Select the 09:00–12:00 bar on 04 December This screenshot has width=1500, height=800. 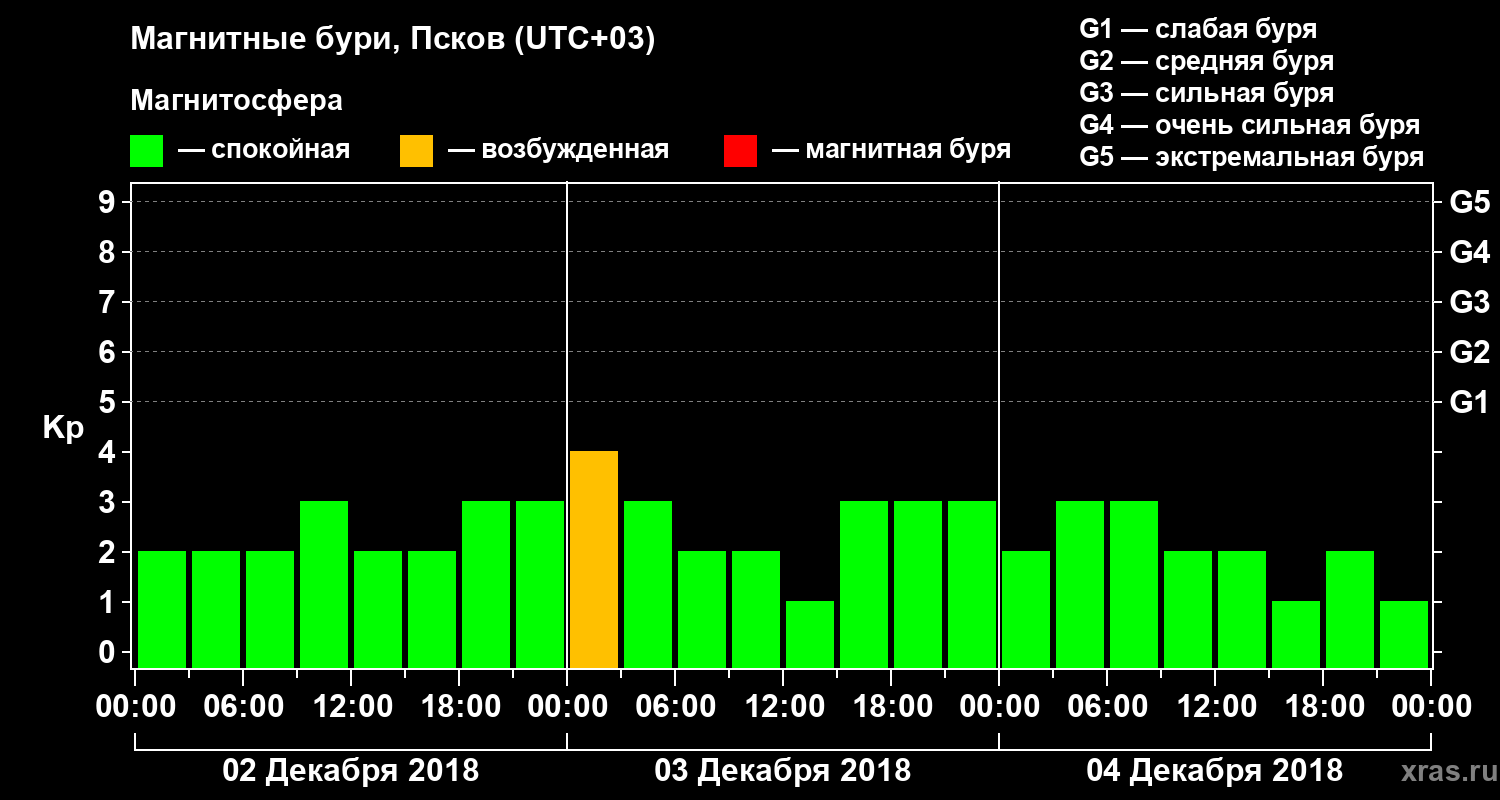1188,610
